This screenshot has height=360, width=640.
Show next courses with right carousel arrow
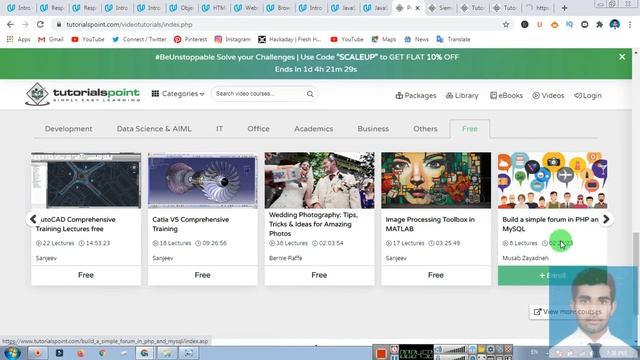[606, 219]
